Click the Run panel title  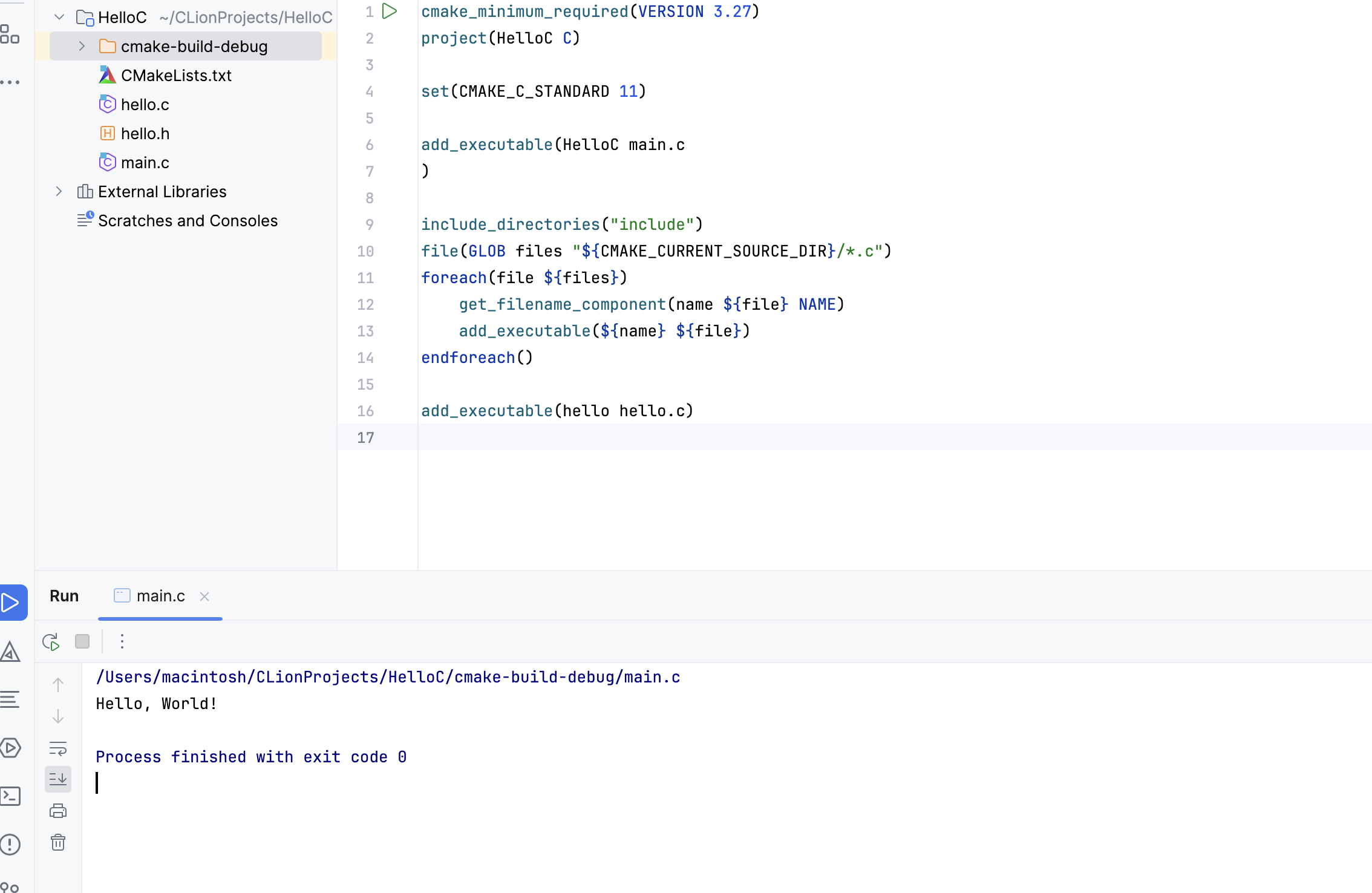pyautogui.click(x=64, y=596)
